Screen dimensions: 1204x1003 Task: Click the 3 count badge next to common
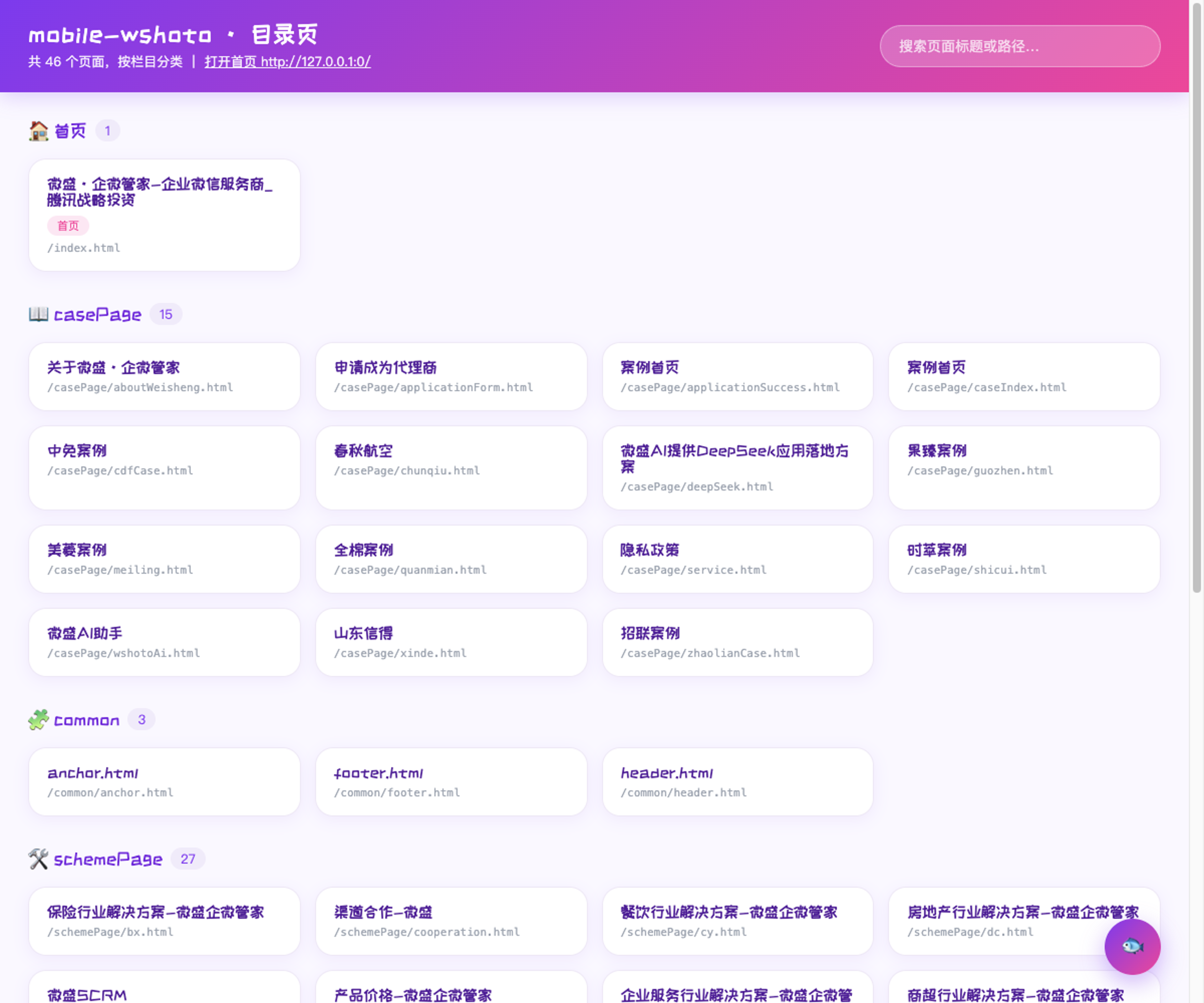(141, 720)
